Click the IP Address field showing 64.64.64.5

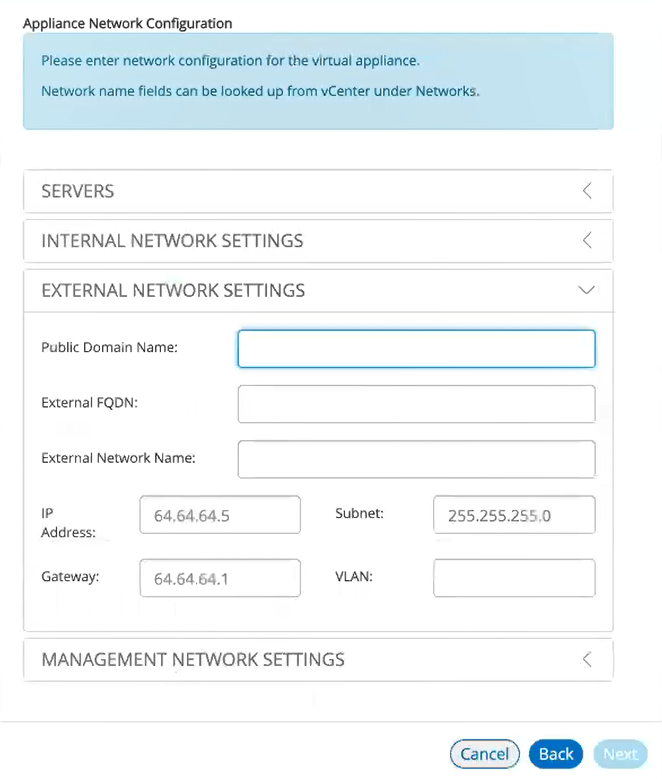point(220,515)
